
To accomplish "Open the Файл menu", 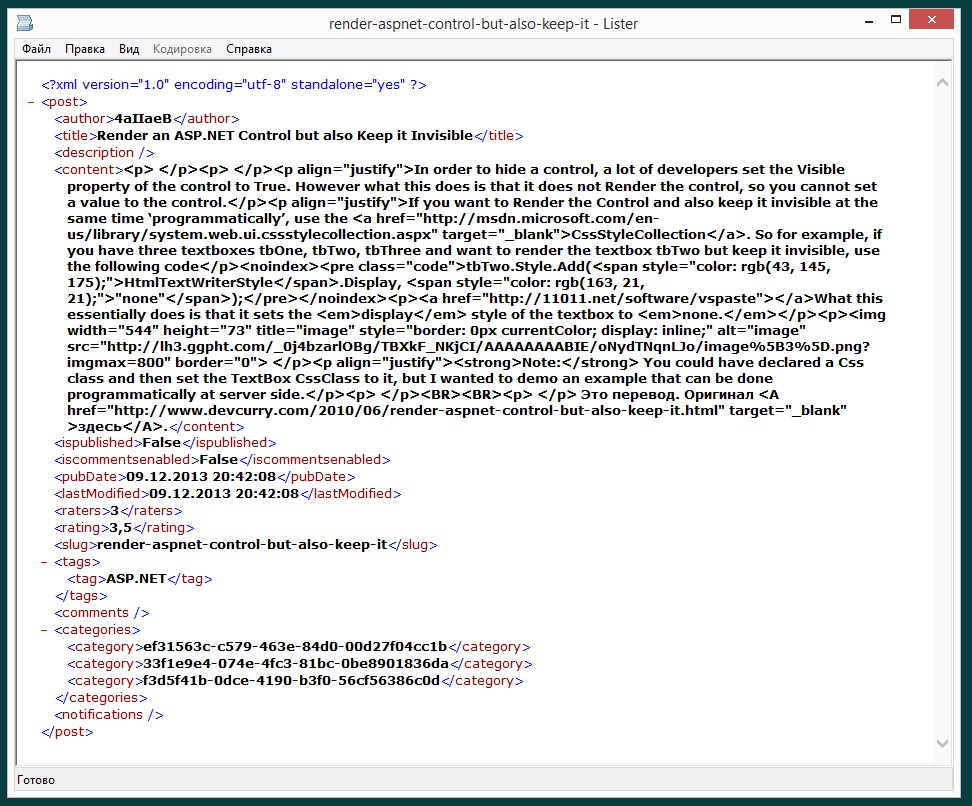I will click(x=37, y=49).
